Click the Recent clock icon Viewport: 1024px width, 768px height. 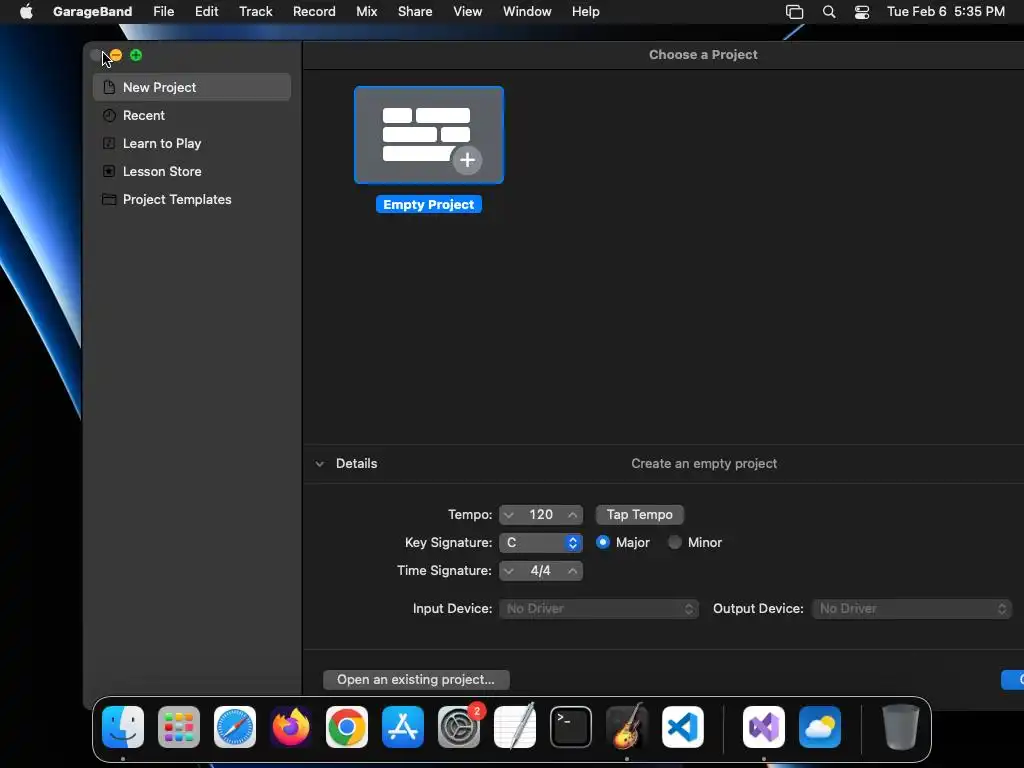click(x=109, y=116)
